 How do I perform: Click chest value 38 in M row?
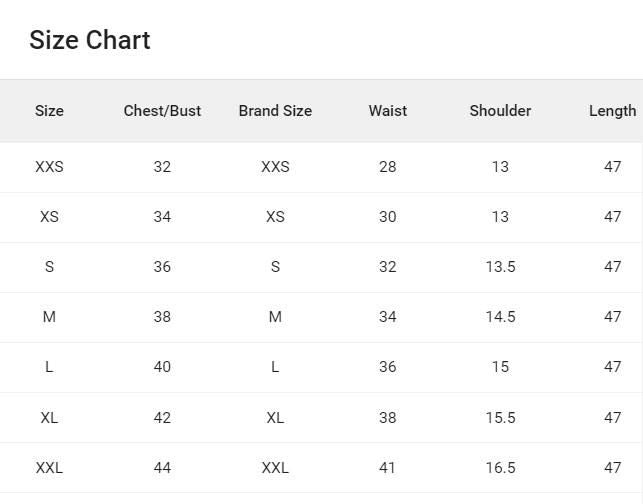(162, 317)
